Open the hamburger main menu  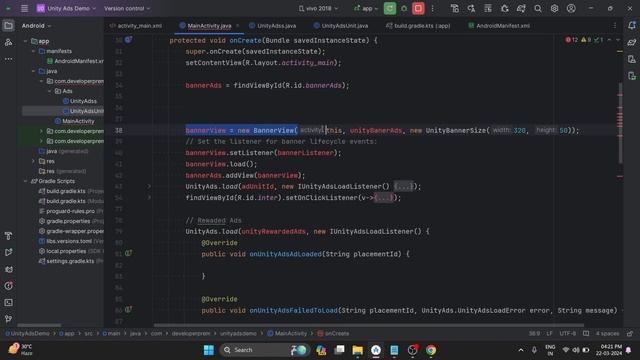24,8
